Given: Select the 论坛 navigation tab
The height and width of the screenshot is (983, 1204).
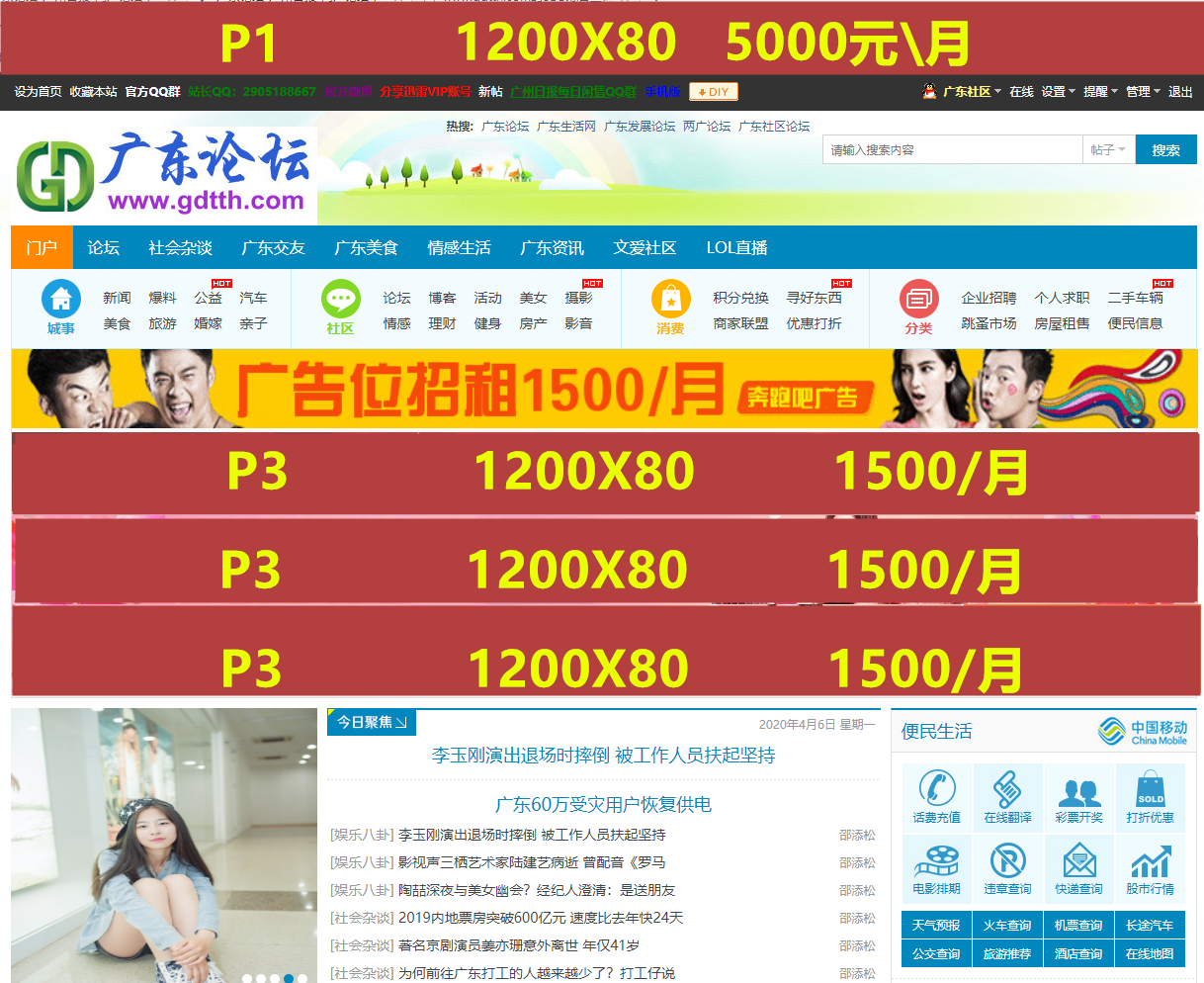Looking at the screenshot, I should 104,247.
